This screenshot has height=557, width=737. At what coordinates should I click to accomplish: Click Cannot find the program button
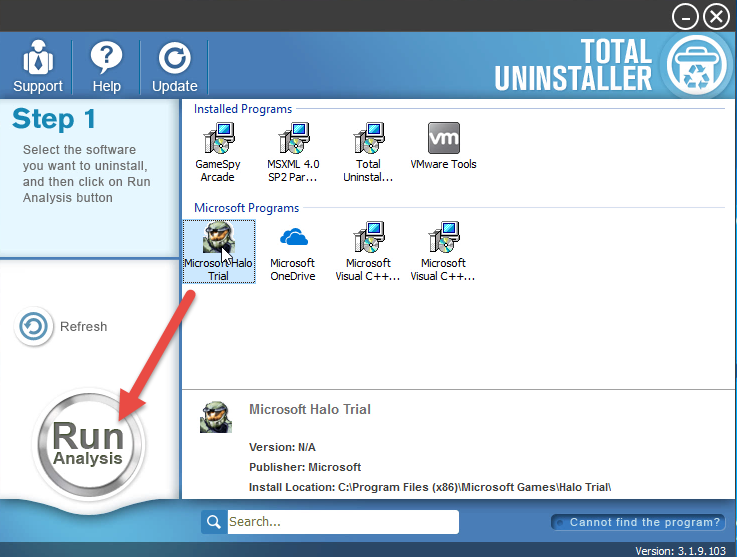pyautogui.click(x=638, y=522)
